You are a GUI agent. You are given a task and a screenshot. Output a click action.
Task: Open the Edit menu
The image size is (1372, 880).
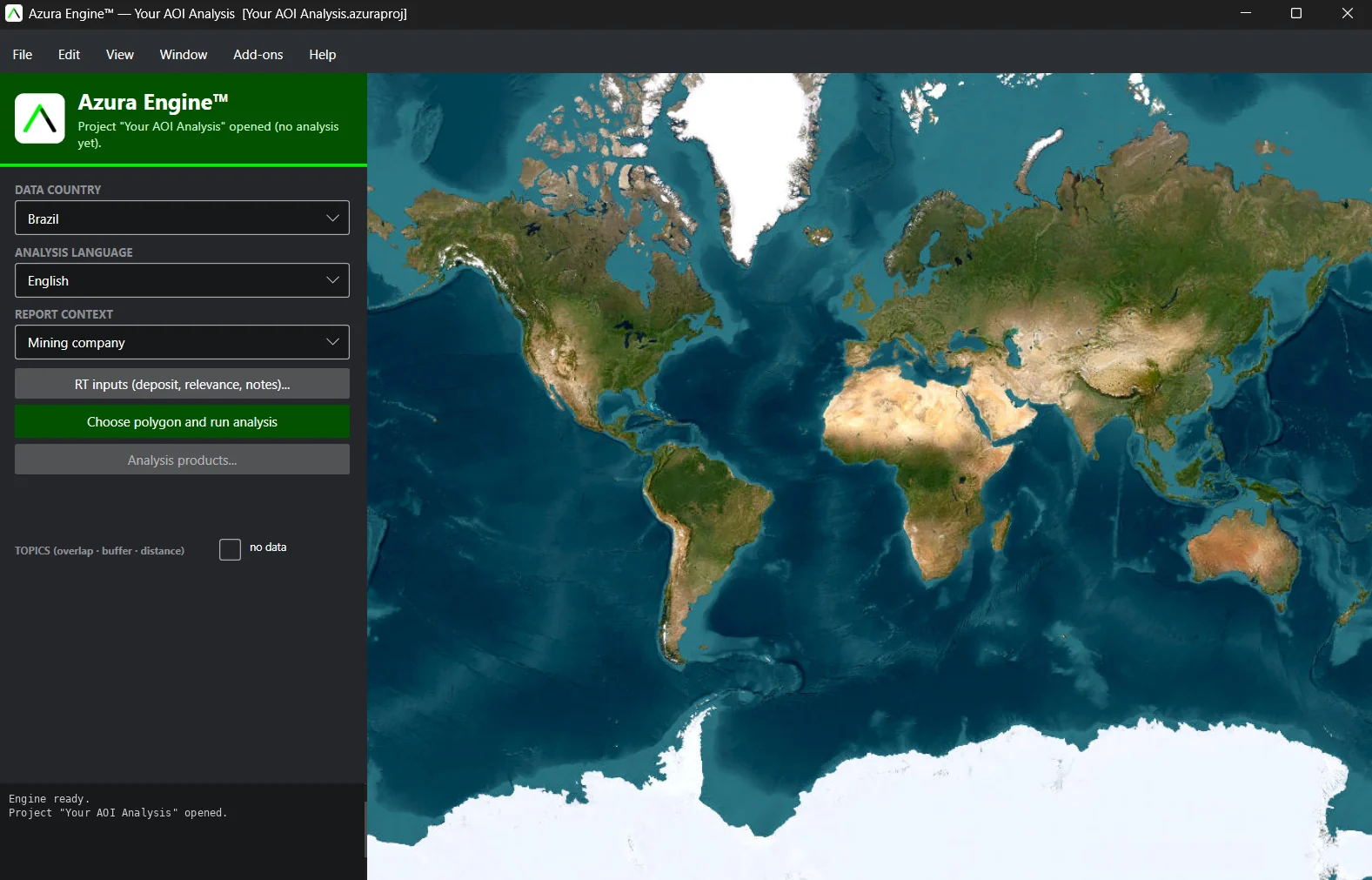click(x=69, y=55)
